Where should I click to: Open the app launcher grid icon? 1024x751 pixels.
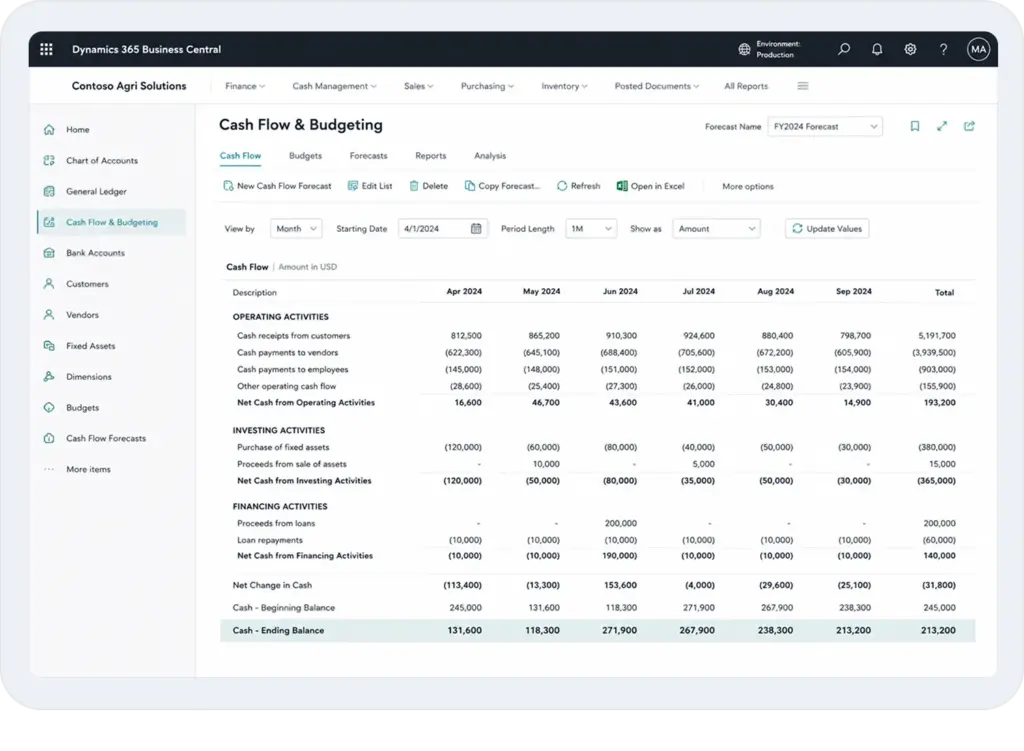coord(46,49)
